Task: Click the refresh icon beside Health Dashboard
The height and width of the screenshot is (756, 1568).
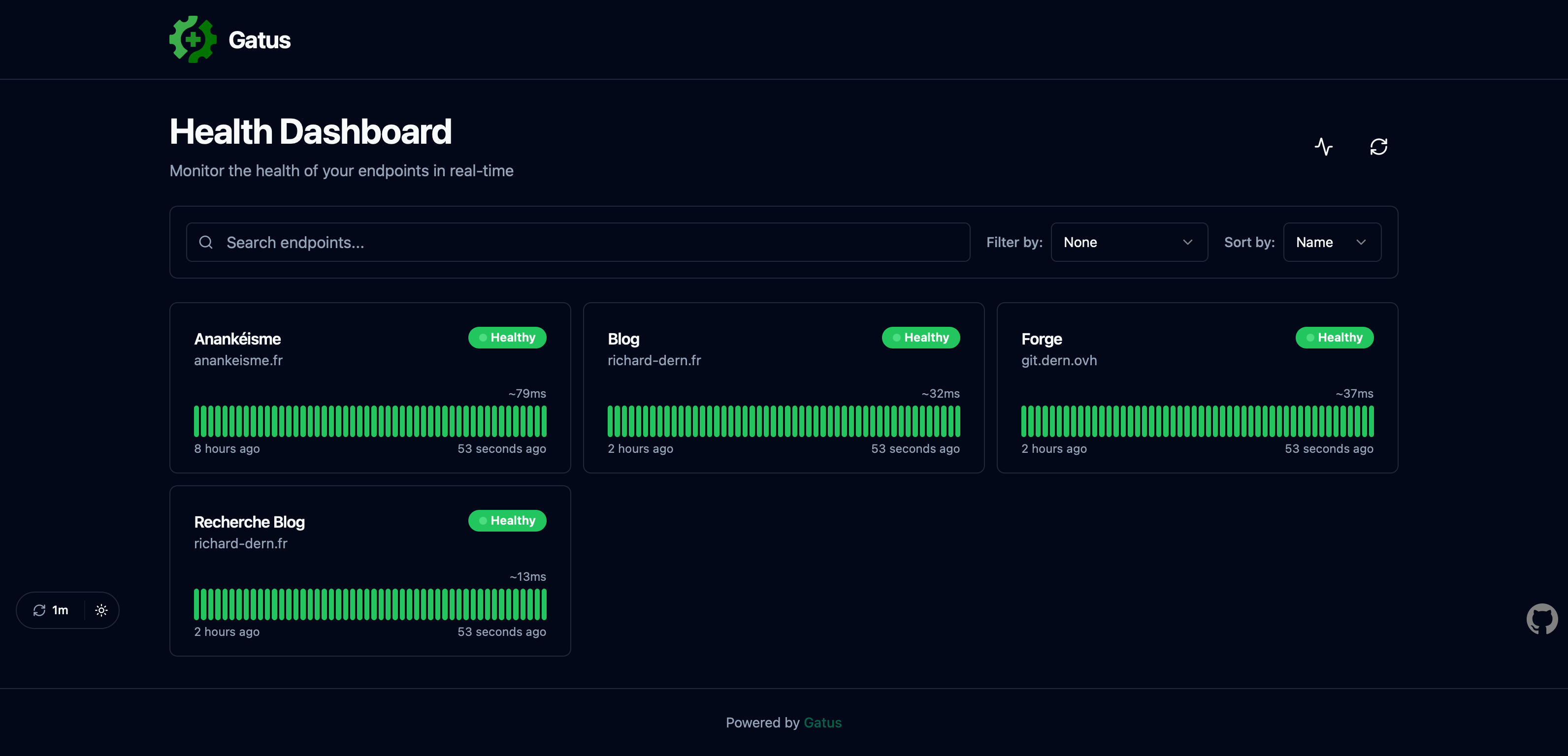Action: pyautogui.click(x=1378, y=147)
